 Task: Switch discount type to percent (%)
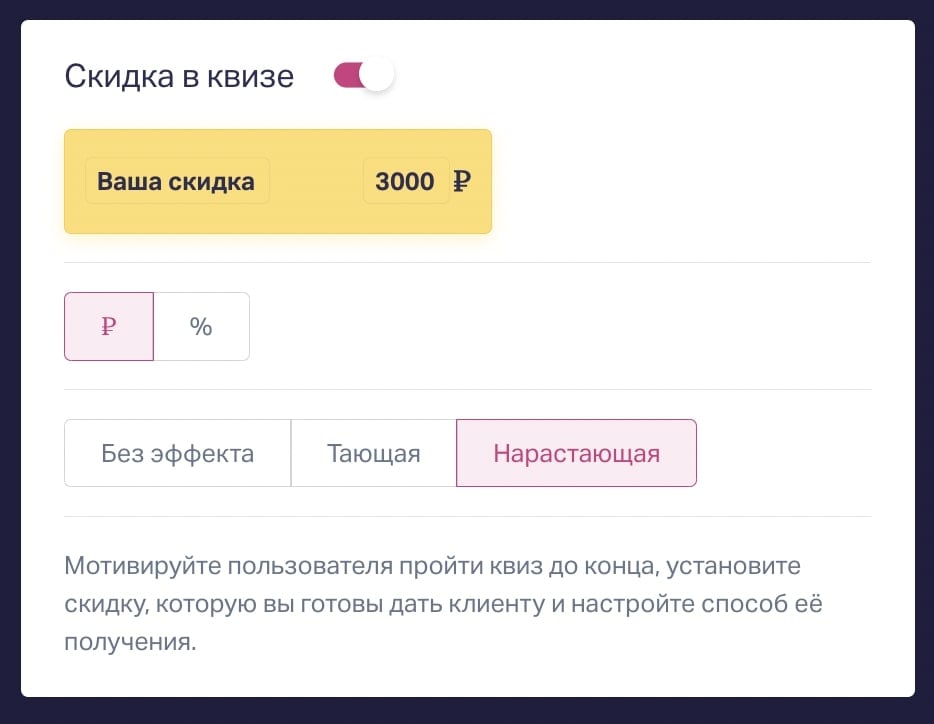click(x=201, y=326)
